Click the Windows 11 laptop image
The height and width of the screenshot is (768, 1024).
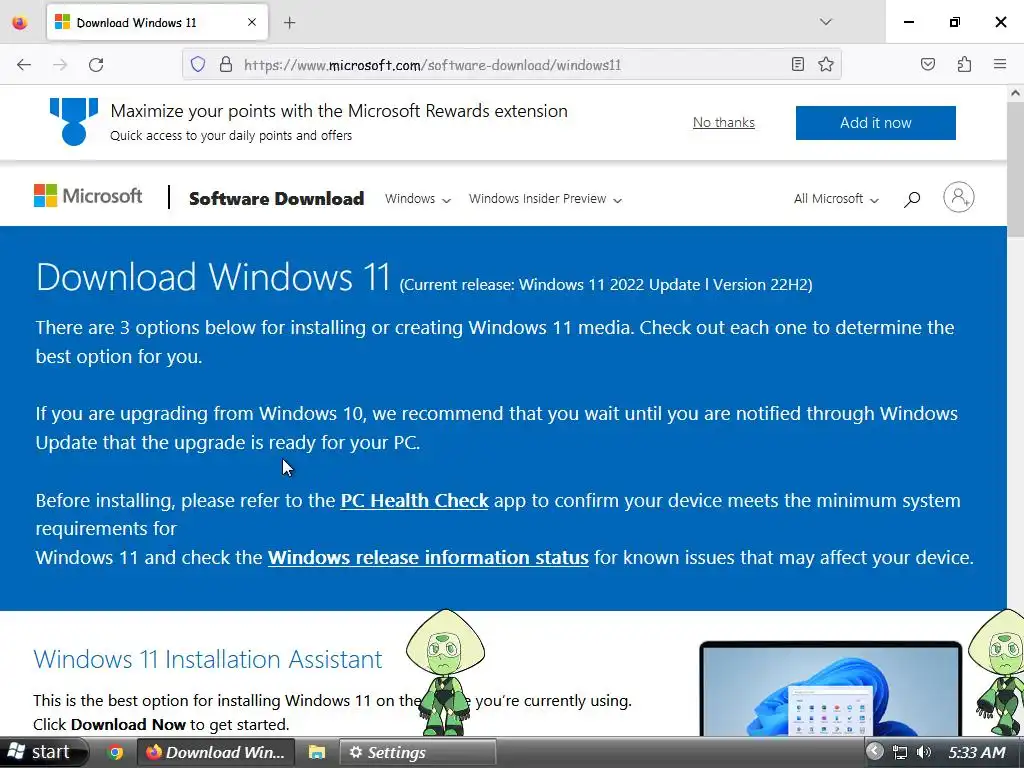(831, 689)
